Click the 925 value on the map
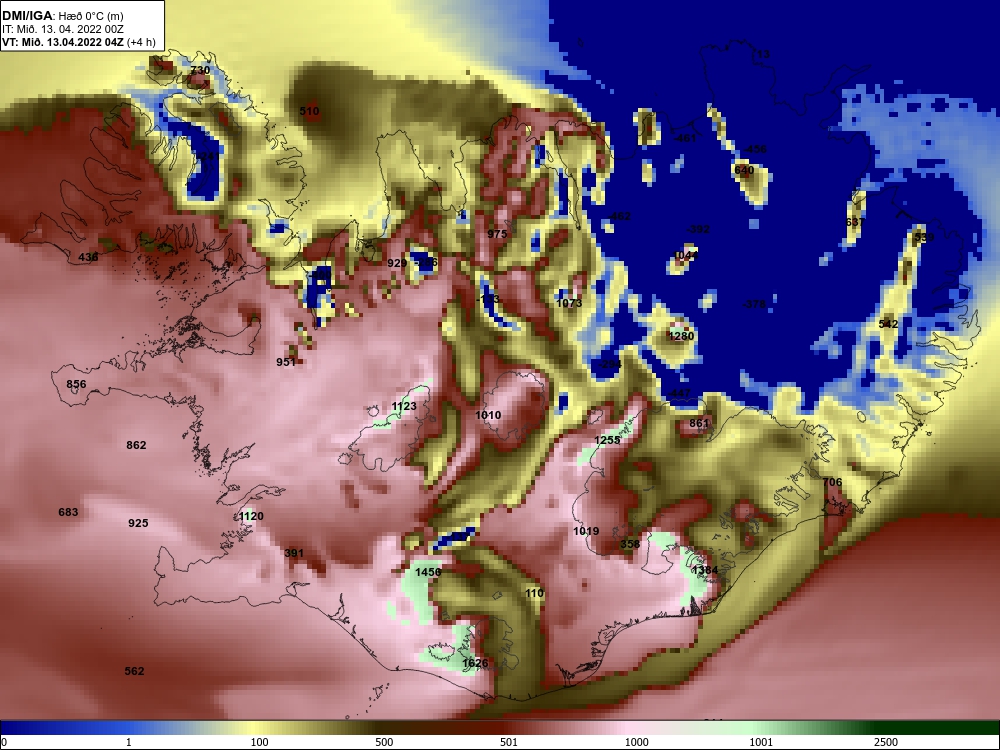The width and height of the screenshot is (1000, 750). pyautogui.click(x=138, y=523)
